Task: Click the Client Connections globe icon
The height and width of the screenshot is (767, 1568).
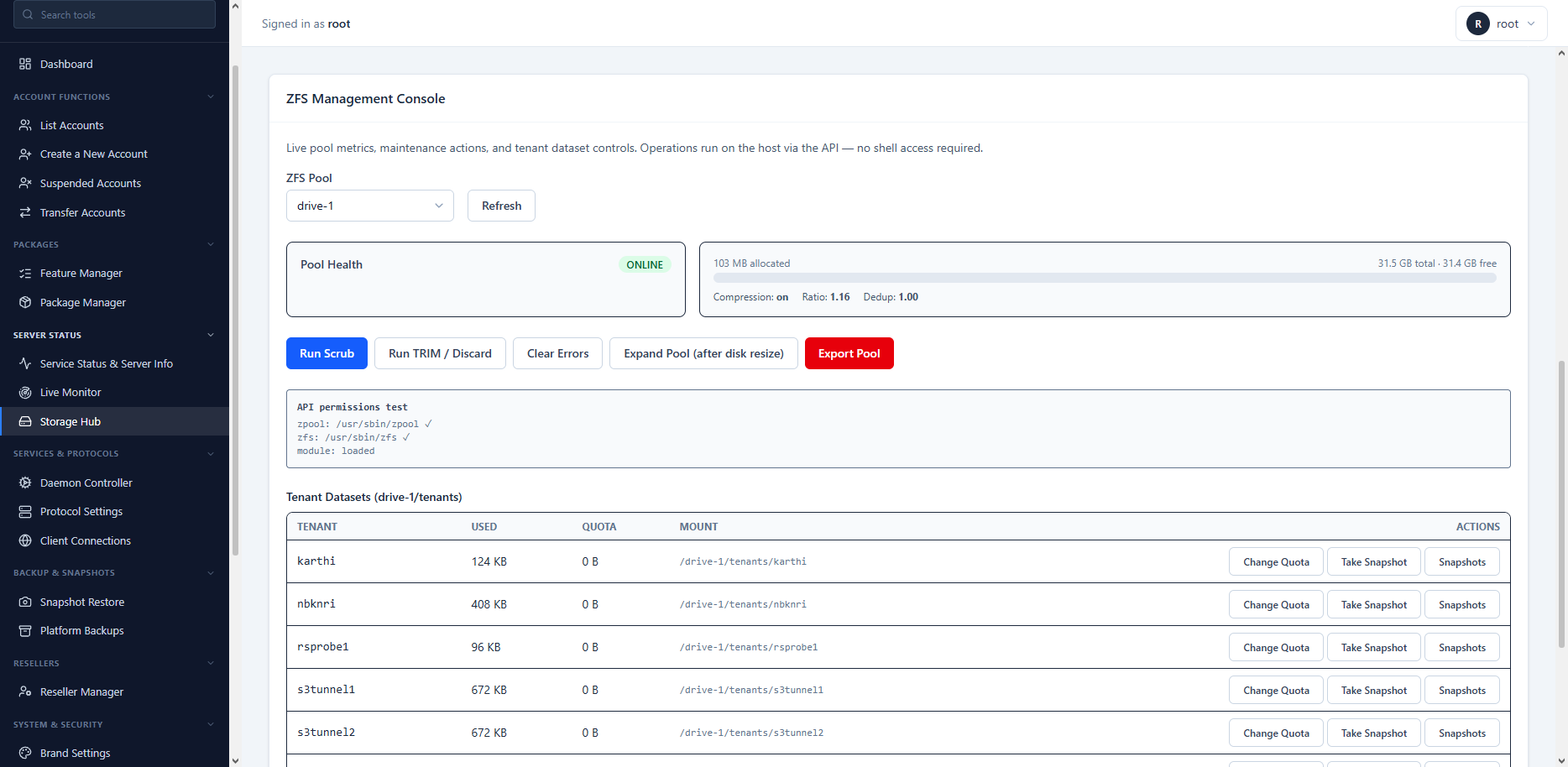Action: pyautogui.click(x=25, y=540)
